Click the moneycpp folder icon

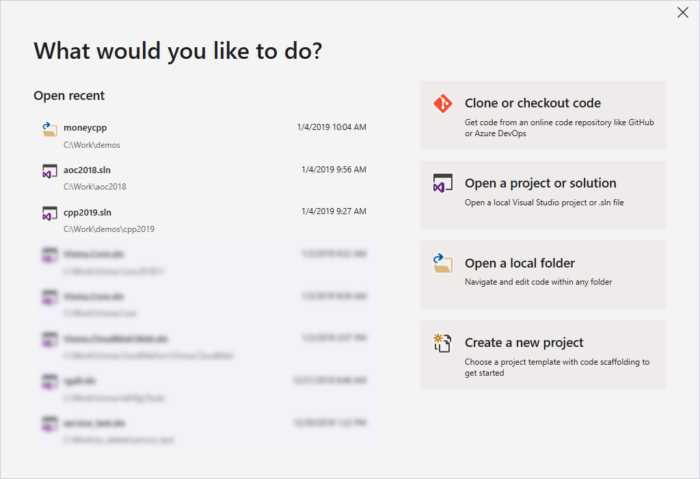tap(50, 128)
